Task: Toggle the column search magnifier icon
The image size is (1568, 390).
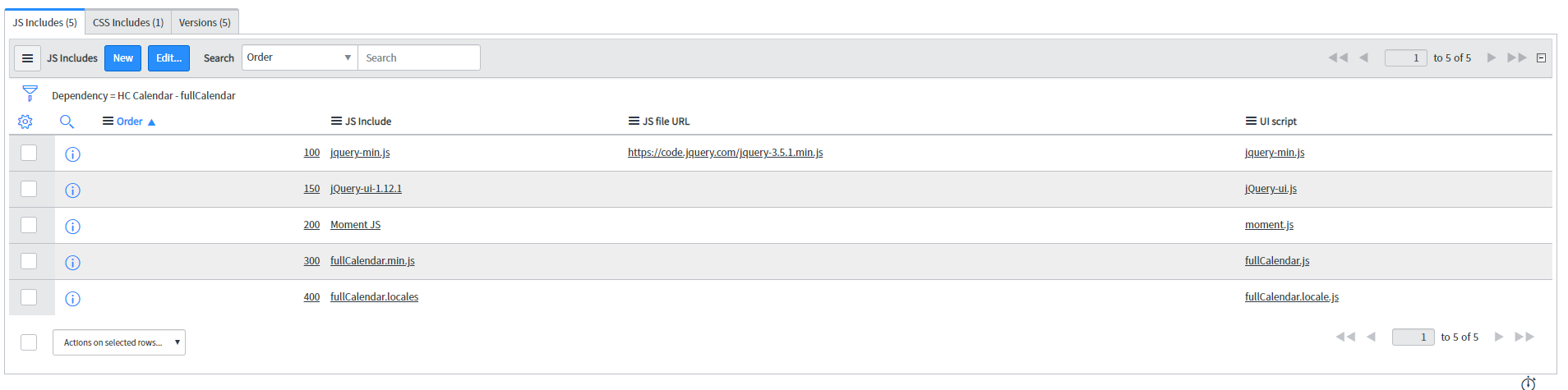Action: (x=67, y=122)
